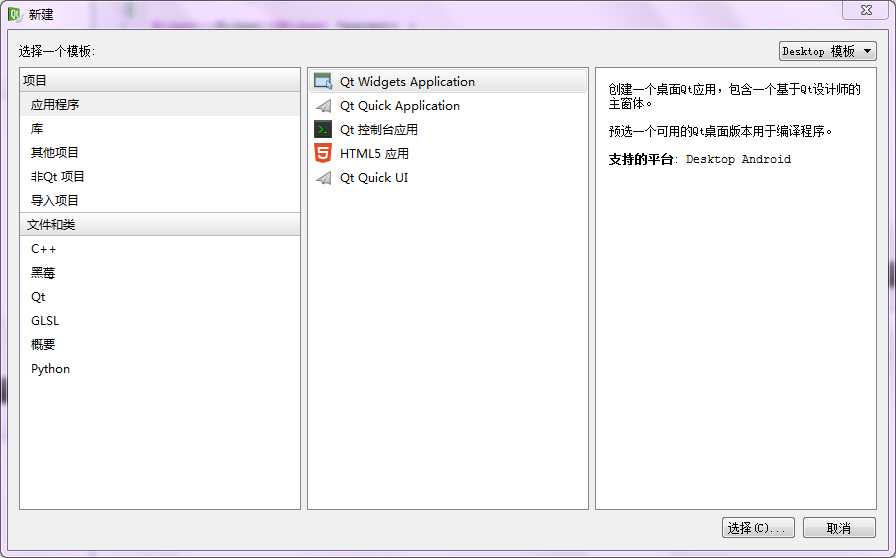Select the 导入项目 category
Image resolution: width=896 pixels, height=558 pixels.
click(x=159, y=201)
